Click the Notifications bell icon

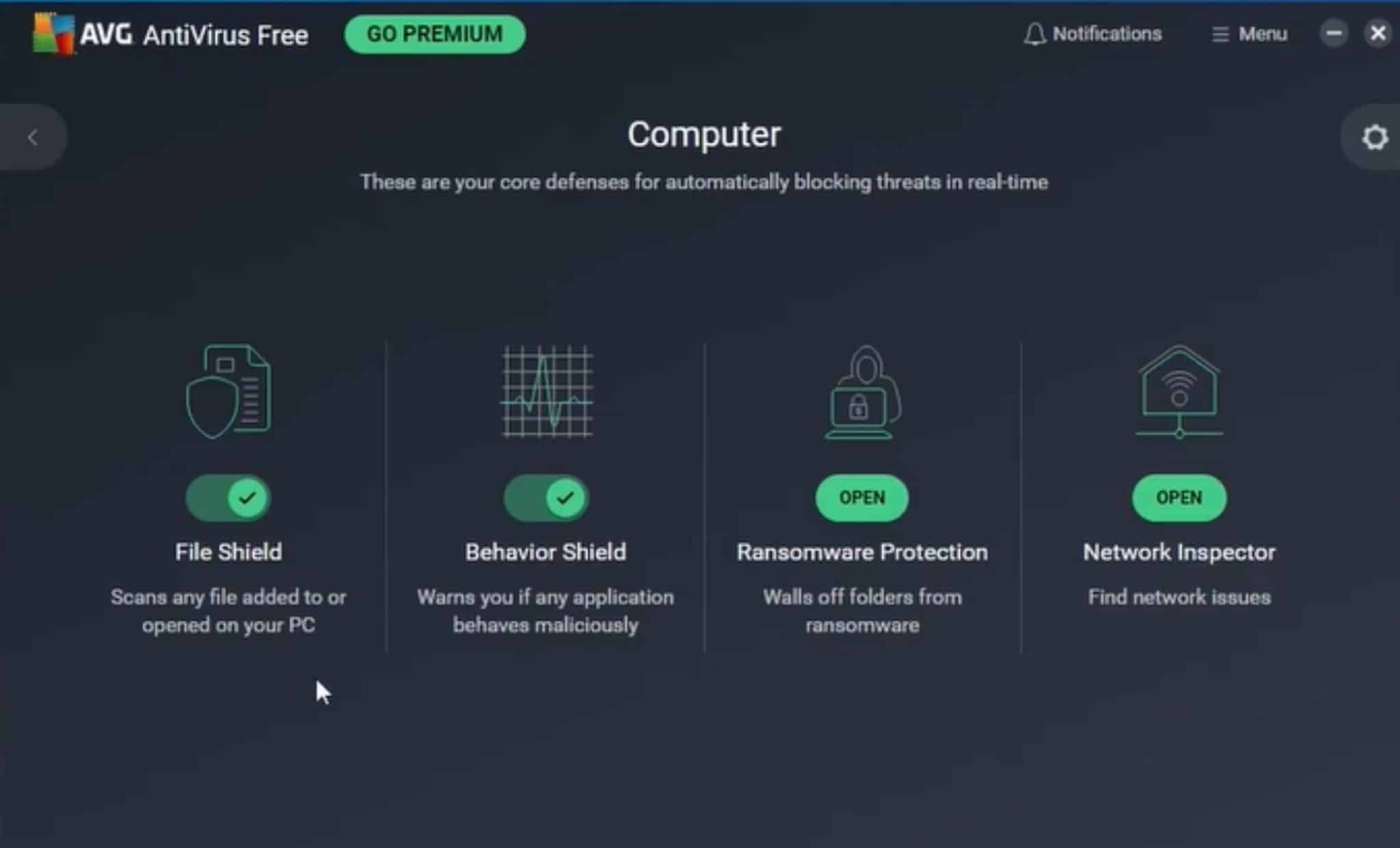(x=1035, y=34)
